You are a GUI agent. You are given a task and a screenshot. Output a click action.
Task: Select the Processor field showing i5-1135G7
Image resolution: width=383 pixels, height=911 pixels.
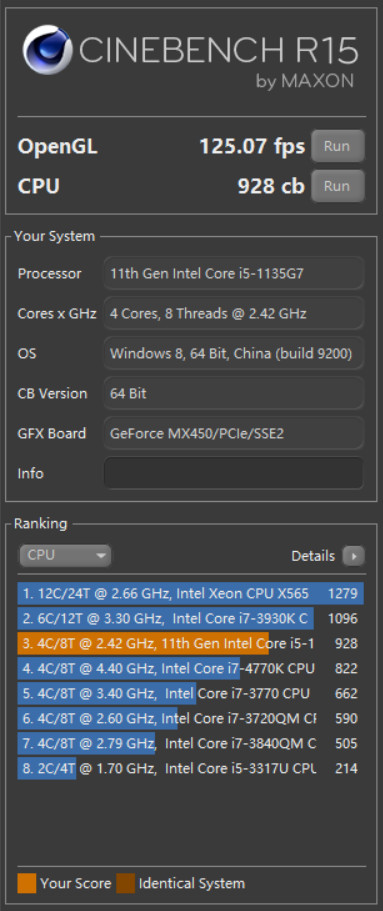234,273
